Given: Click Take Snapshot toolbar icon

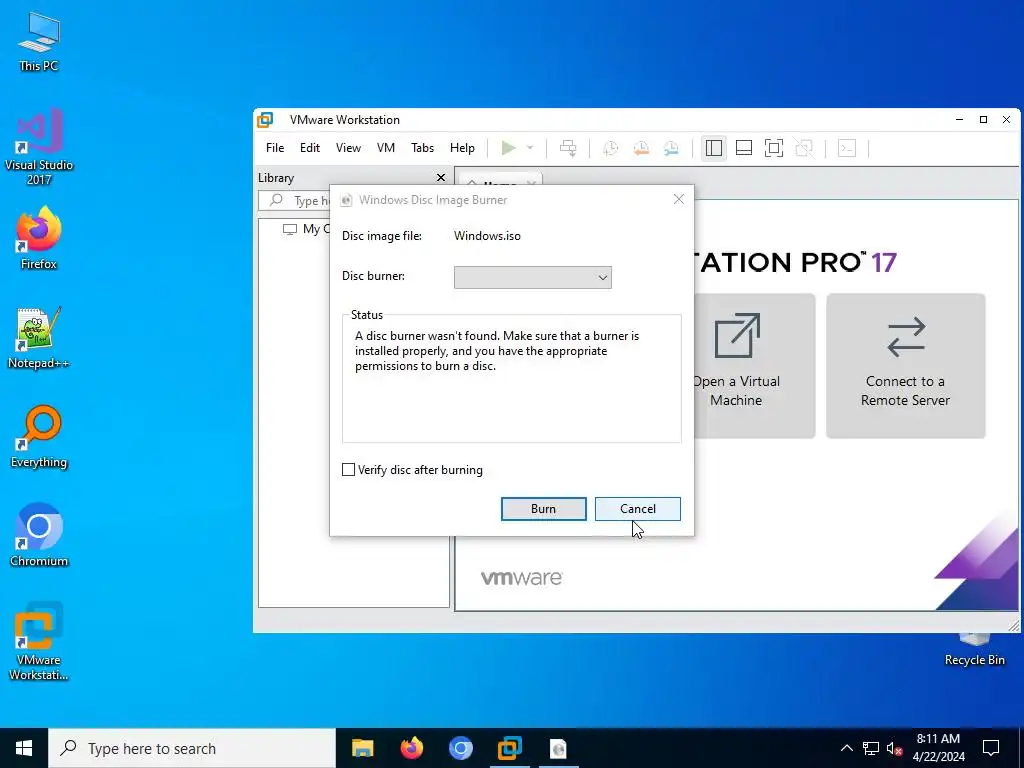Looking at the screenshot, I should (610, 148).
